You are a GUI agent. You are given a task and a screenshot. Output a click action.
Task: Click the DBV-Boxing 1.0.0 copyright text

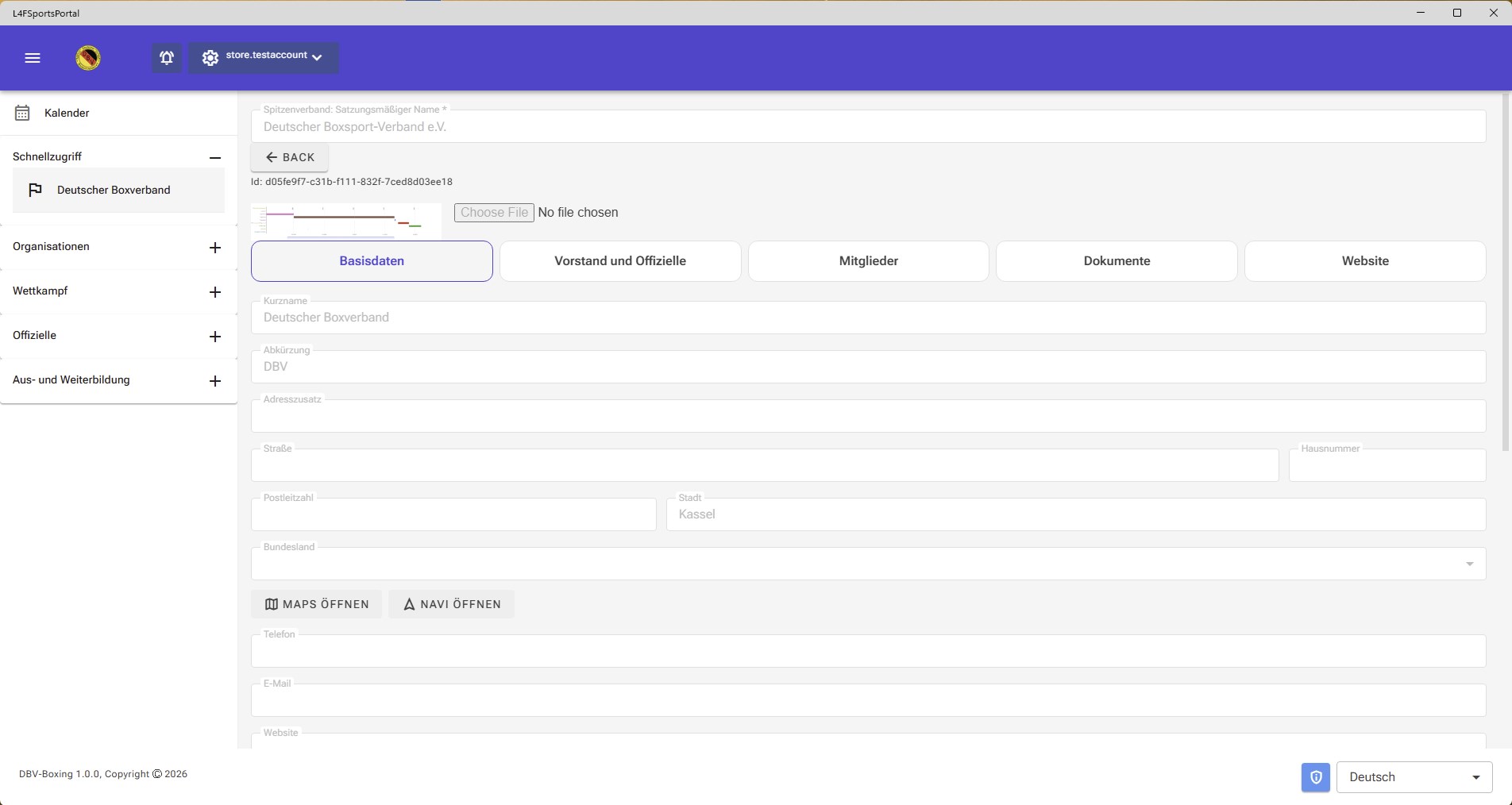(103, 774)
